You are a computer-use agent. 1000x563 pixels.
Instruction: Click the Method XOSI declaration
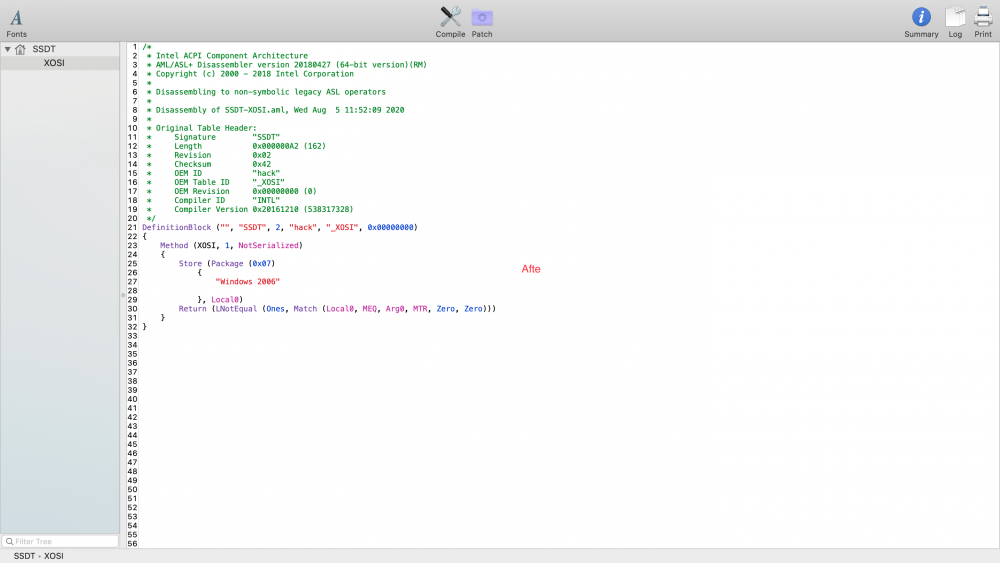tap(230, 245)
